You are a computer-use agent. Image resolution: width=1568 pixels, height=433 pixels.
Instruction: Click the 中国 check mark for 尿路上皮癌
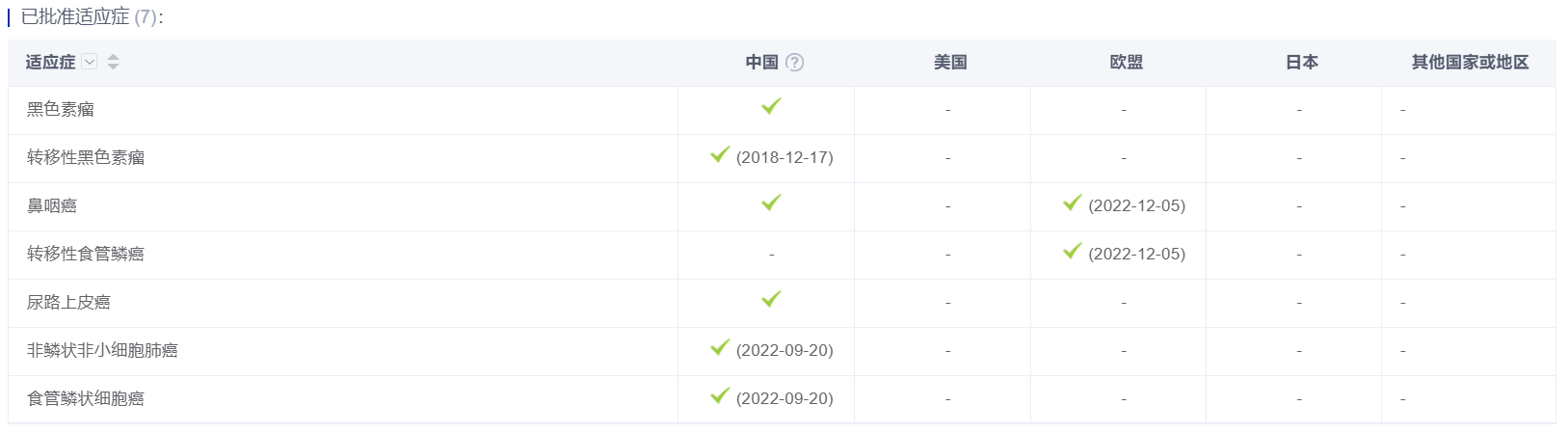coord(771,299)
